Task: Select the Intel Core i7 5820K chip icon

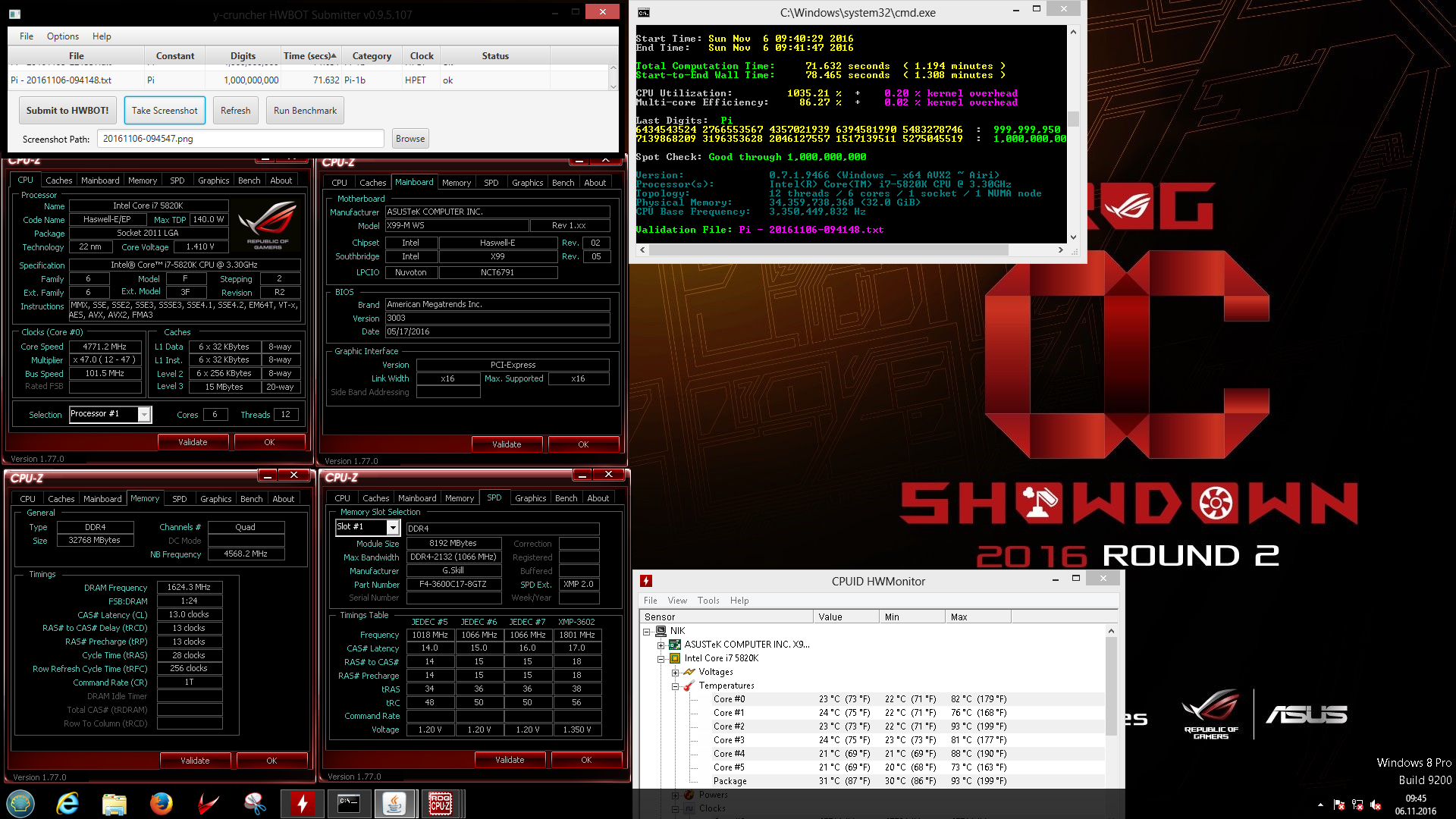Action: [674, 658]
